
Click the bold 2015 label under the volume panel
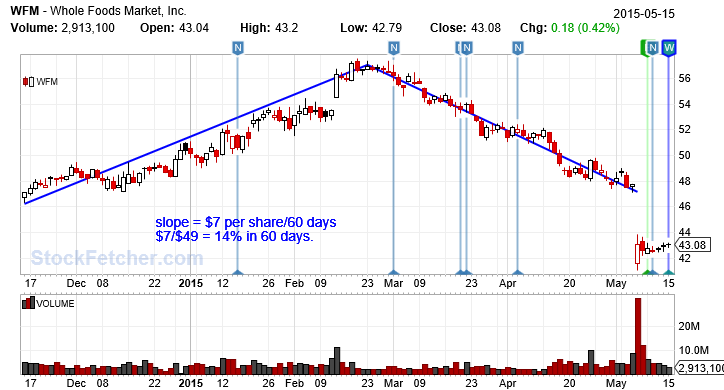[x=191, y=383]
